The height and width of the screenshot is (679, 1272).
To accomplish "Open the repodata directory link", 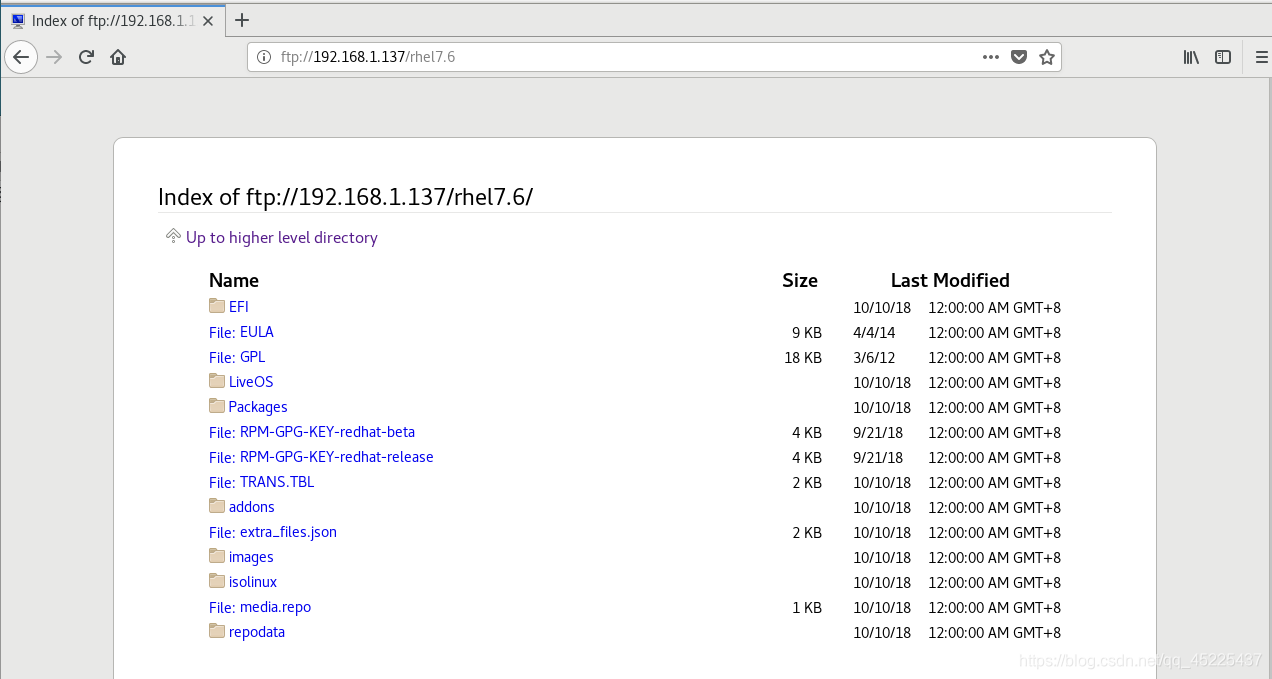I will click(x=257, y=632).
